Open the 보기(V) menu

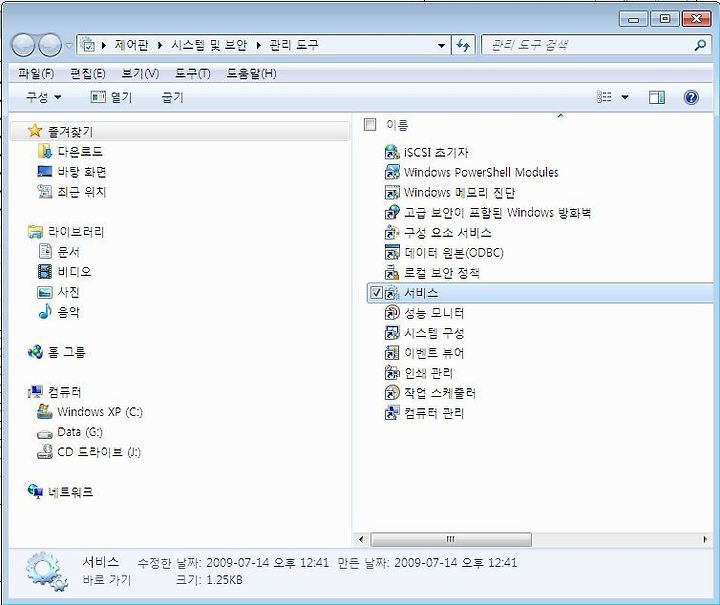[x=140, y=73]
